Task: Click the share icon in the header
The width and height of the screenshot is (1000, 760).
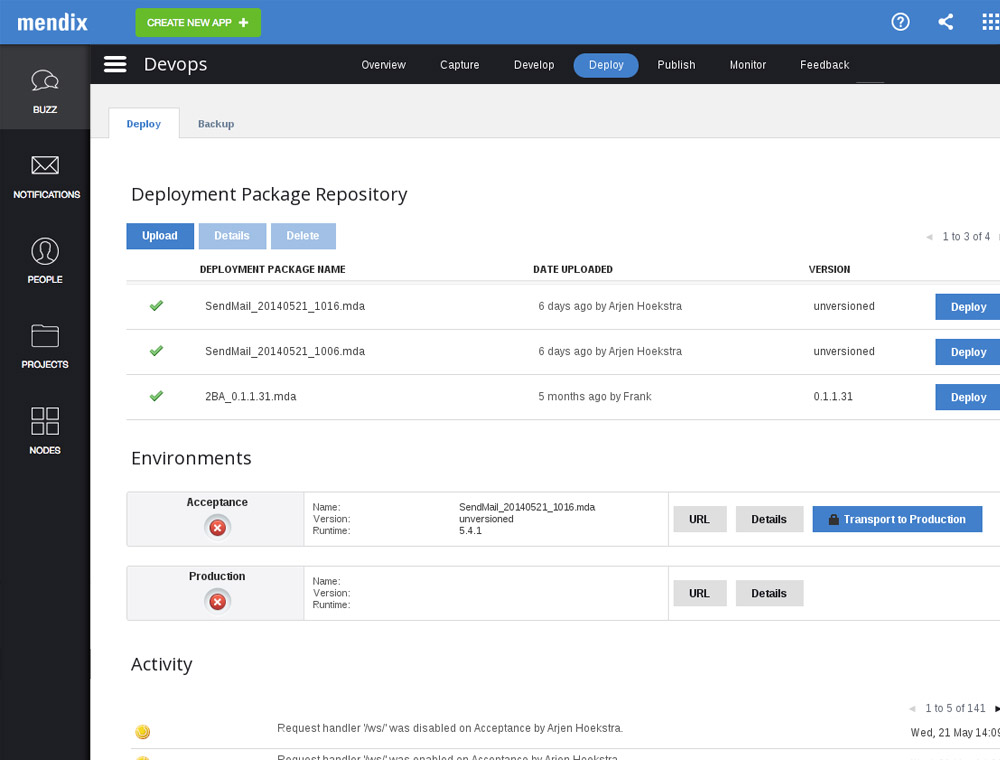Action: tap(945, 21)
